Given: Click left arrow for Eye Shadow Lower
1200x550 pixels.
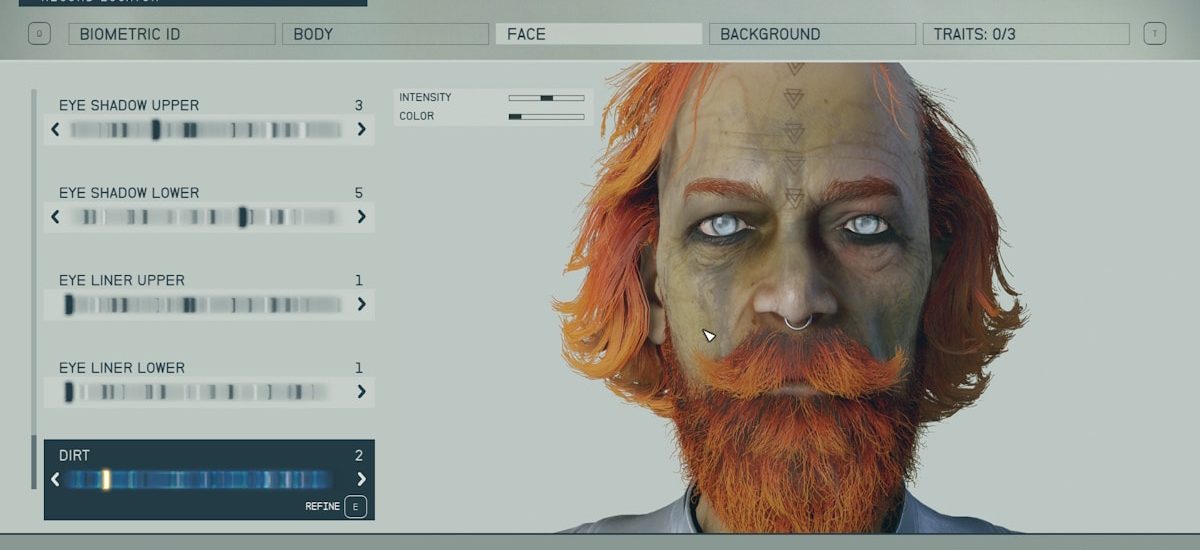Looking at the screenshot, I should (x=55, y=217).
